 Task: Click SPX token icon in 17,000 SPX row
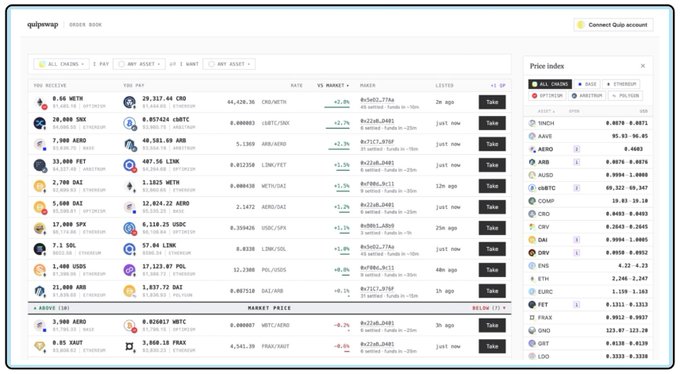coord(40,228)
